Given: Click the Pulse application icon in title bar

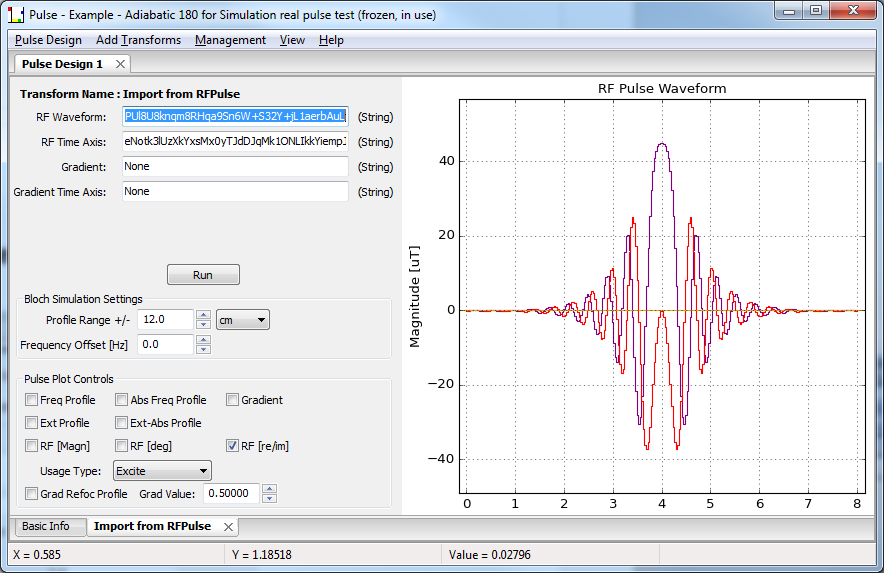Looking at the screenshot, I should [x=16, y=15].
